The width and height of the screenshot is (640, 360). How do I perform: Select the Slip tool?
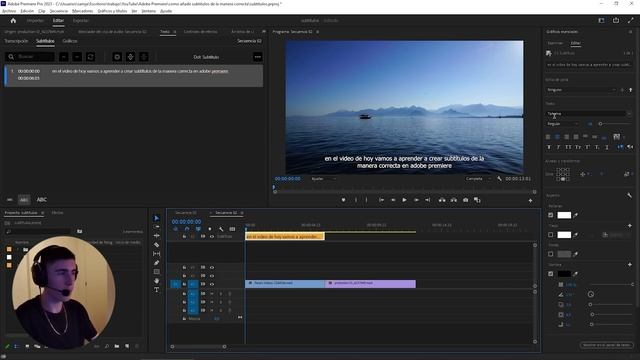[x=157, y=254]
